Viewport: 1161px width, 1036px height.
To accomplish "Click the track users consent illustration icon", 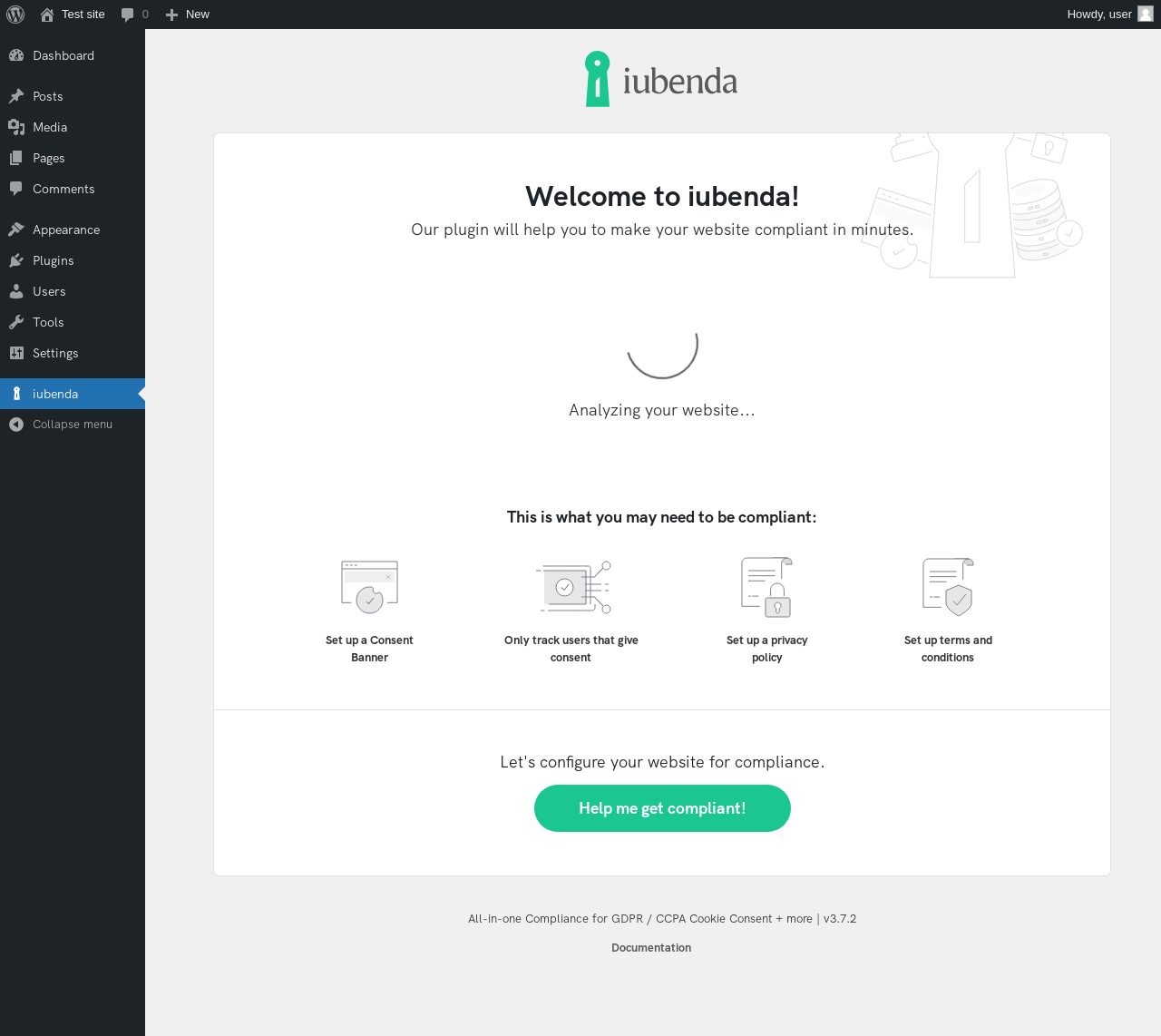I will [x=573, y=587].
